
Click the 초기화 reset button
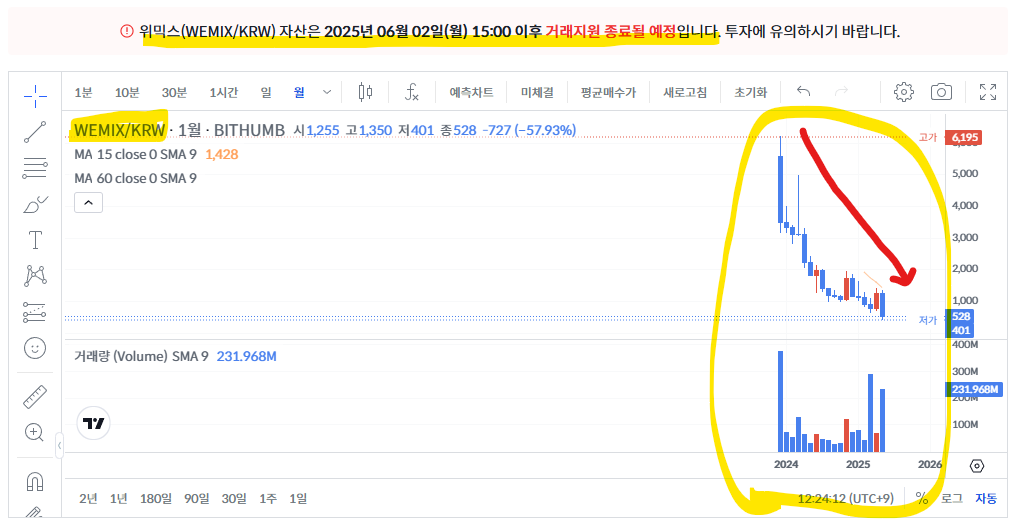click(750, 93)
